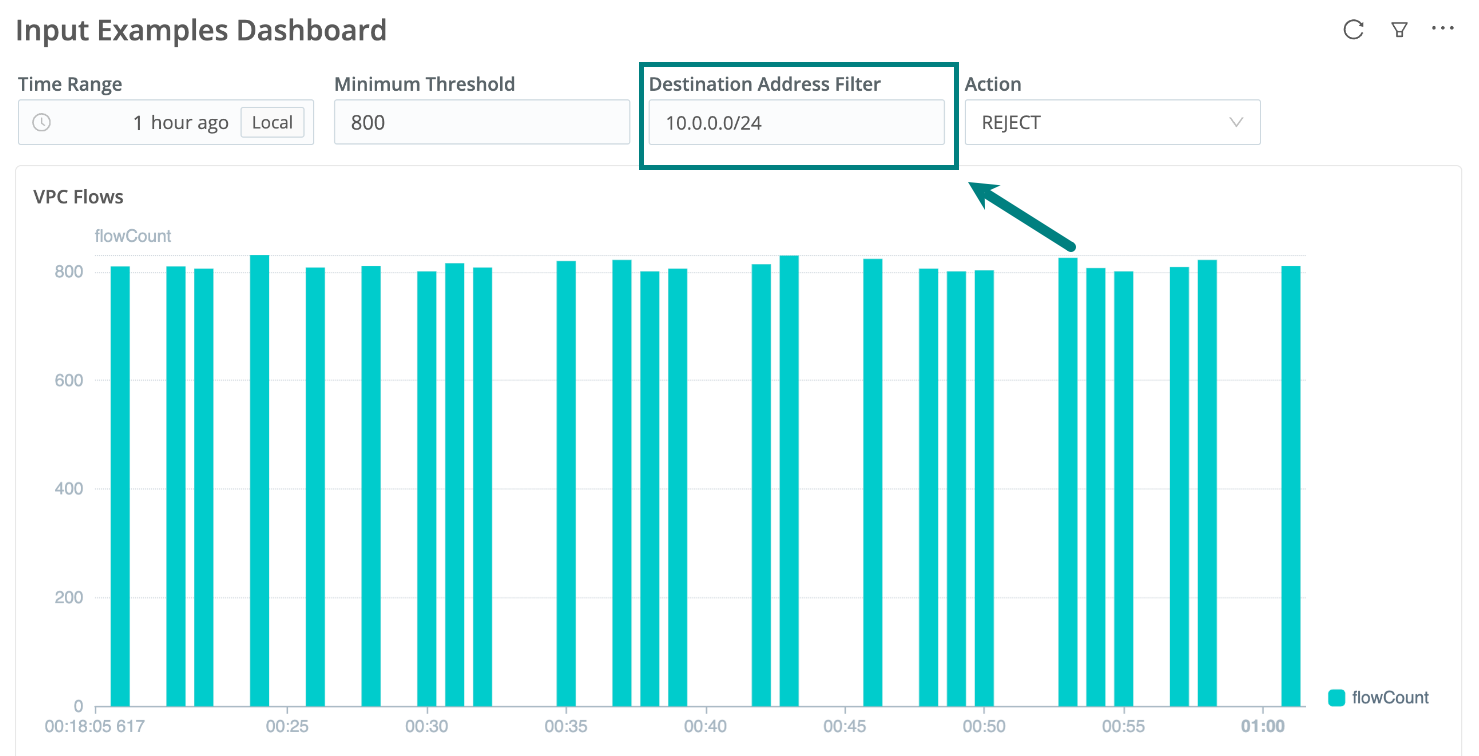
Task: Click the dashboard refresh icon
Action: (x=1353, y=30)
